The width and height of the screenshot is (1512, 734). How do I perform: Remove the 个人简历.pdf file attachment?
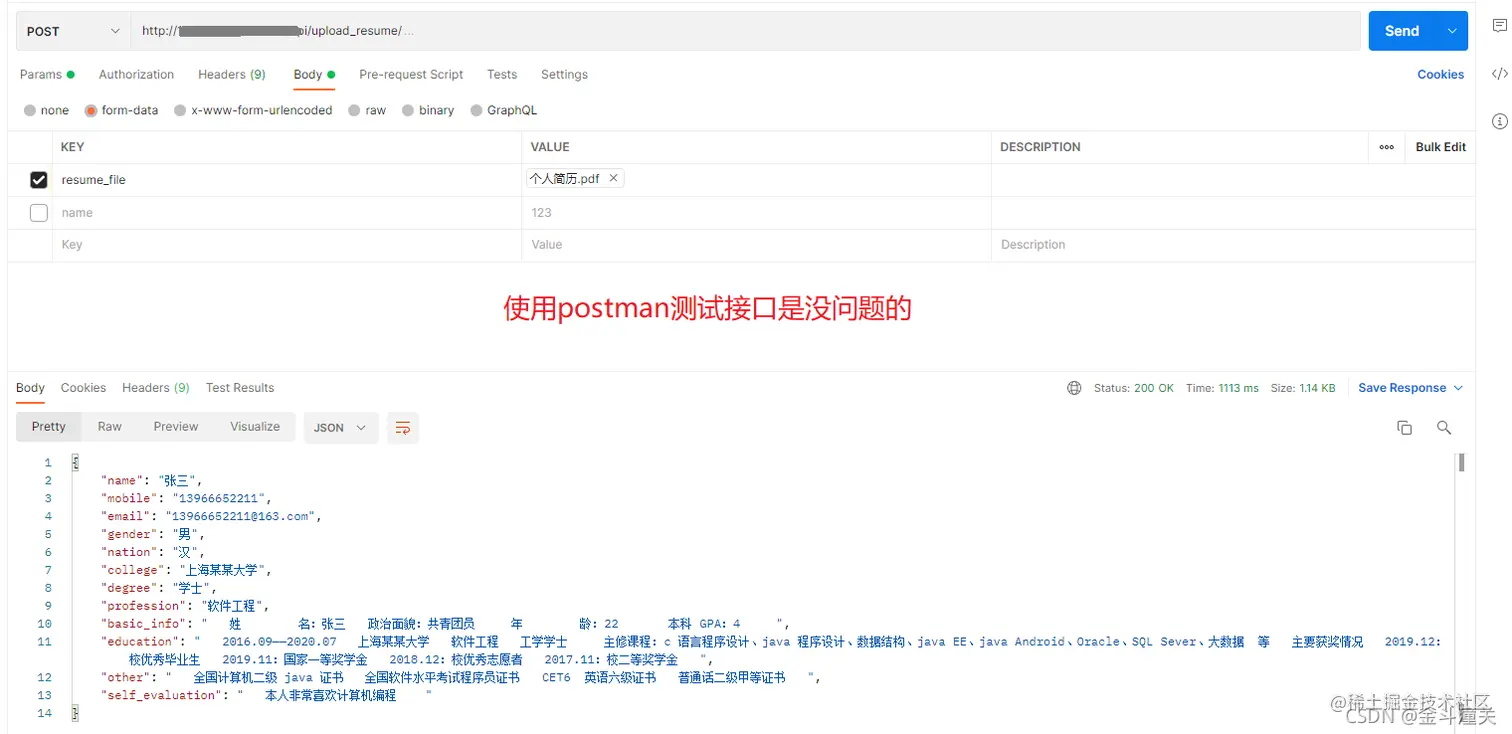[614, 178]
